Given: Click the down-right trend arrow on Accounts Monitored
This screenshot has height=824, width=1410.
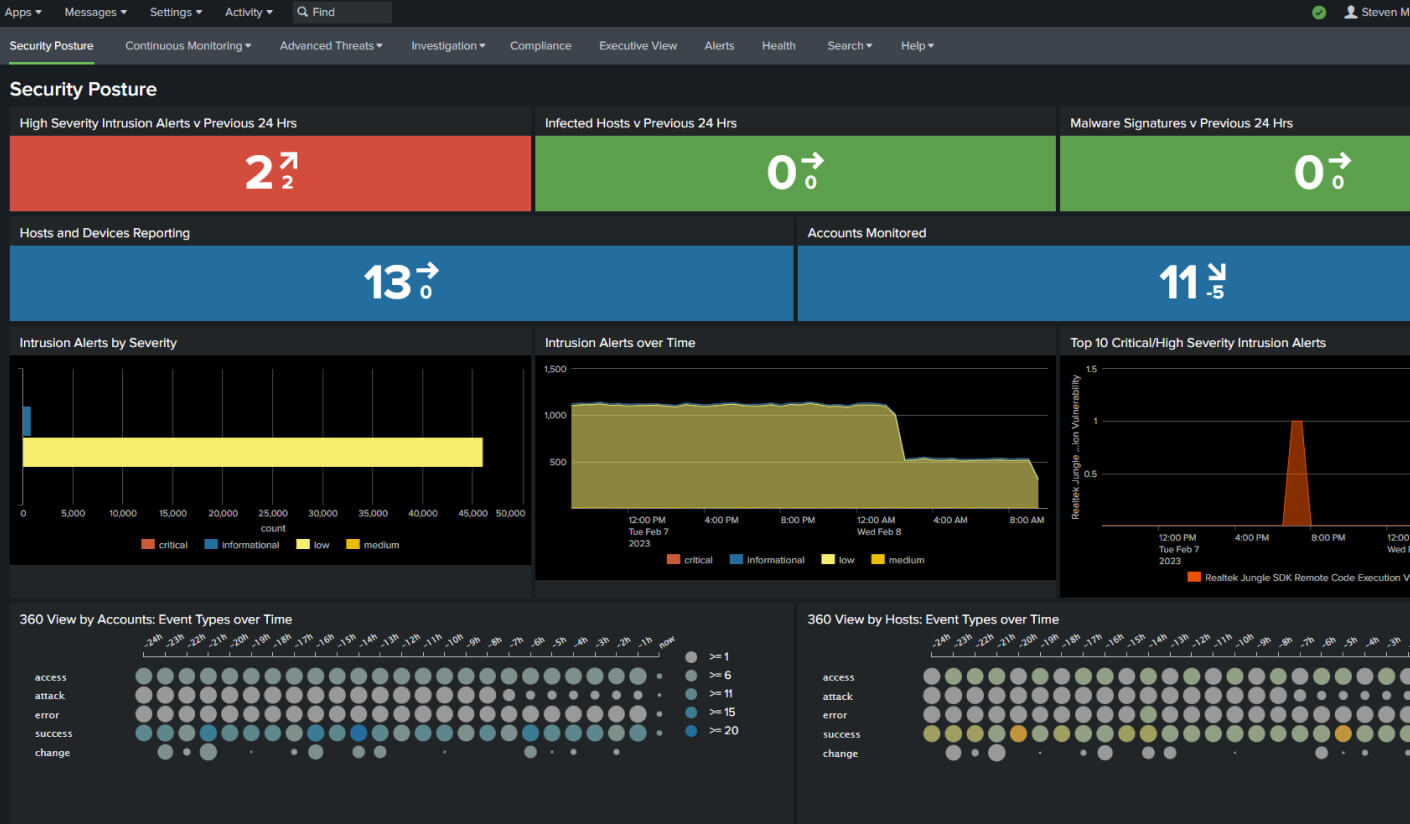Looking at the screenshot, I should 1216,272.
